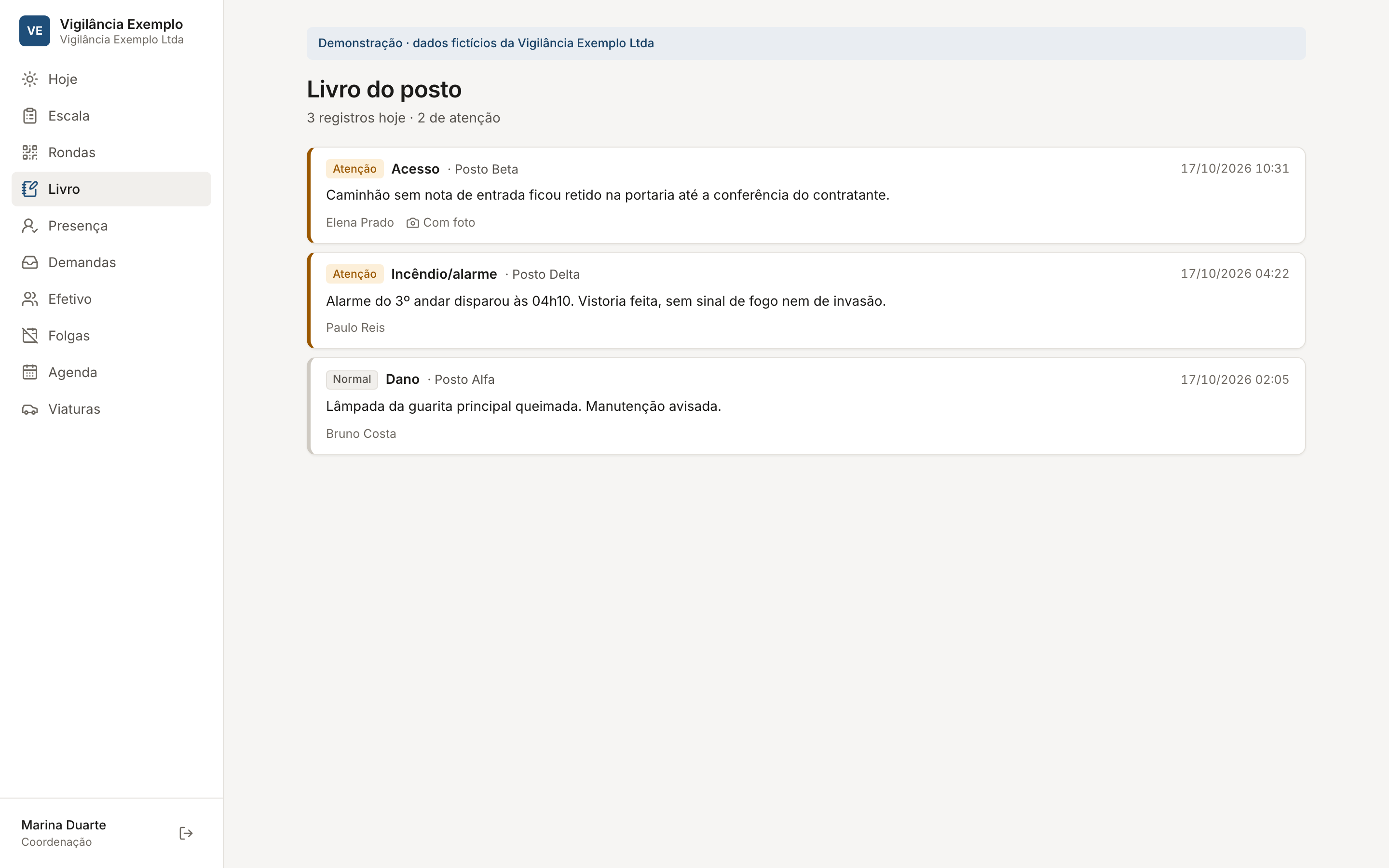Open the Agenda section
This screenshot has width=1389, height=868.
(111, 373)
